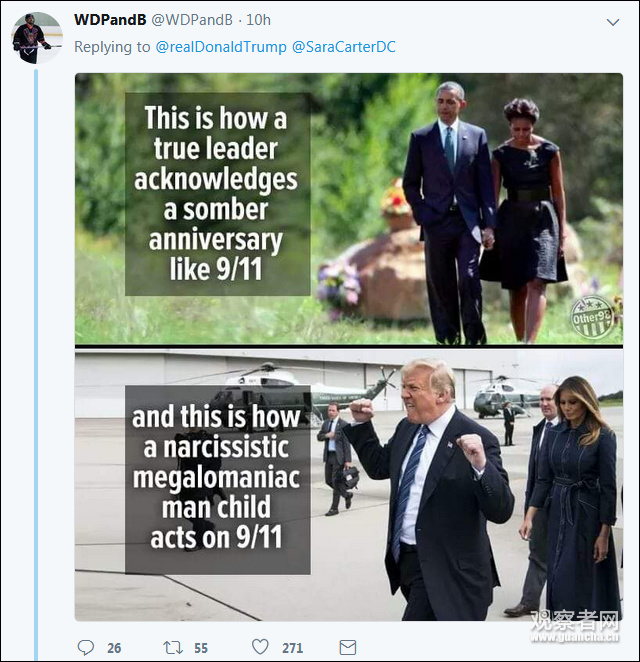Click the like count 271
The height and width of the screenshot is (662, 640).
tap(292, 648)
